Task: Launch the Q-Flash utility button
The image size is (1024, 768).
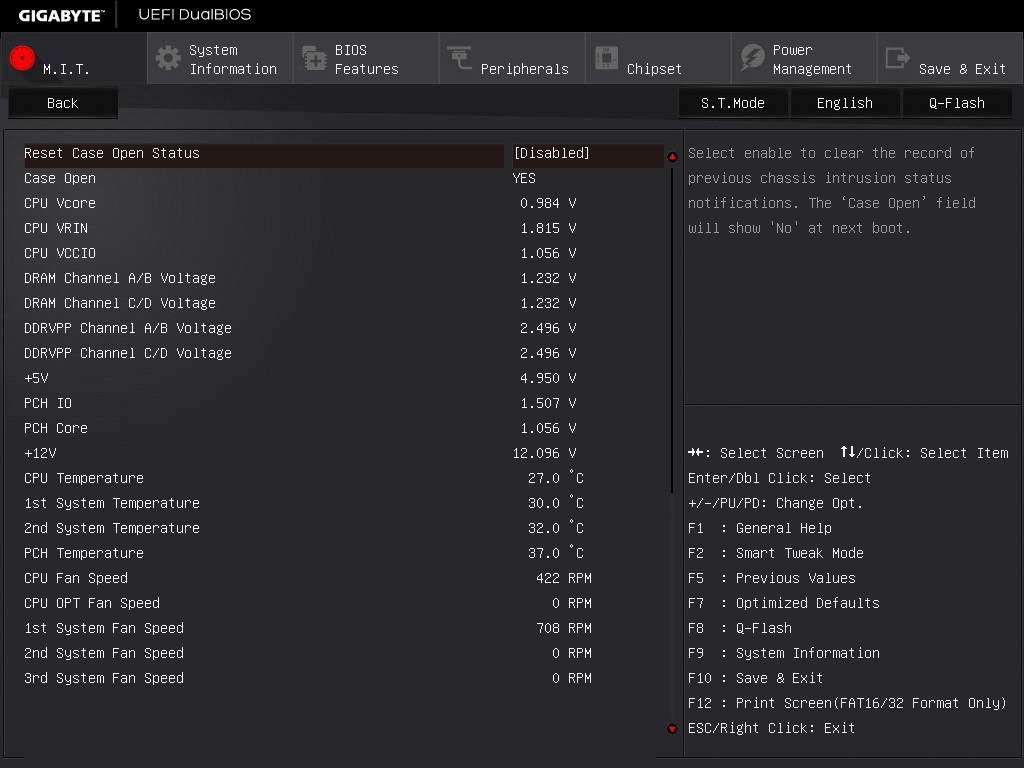Action: pos(957,103)
